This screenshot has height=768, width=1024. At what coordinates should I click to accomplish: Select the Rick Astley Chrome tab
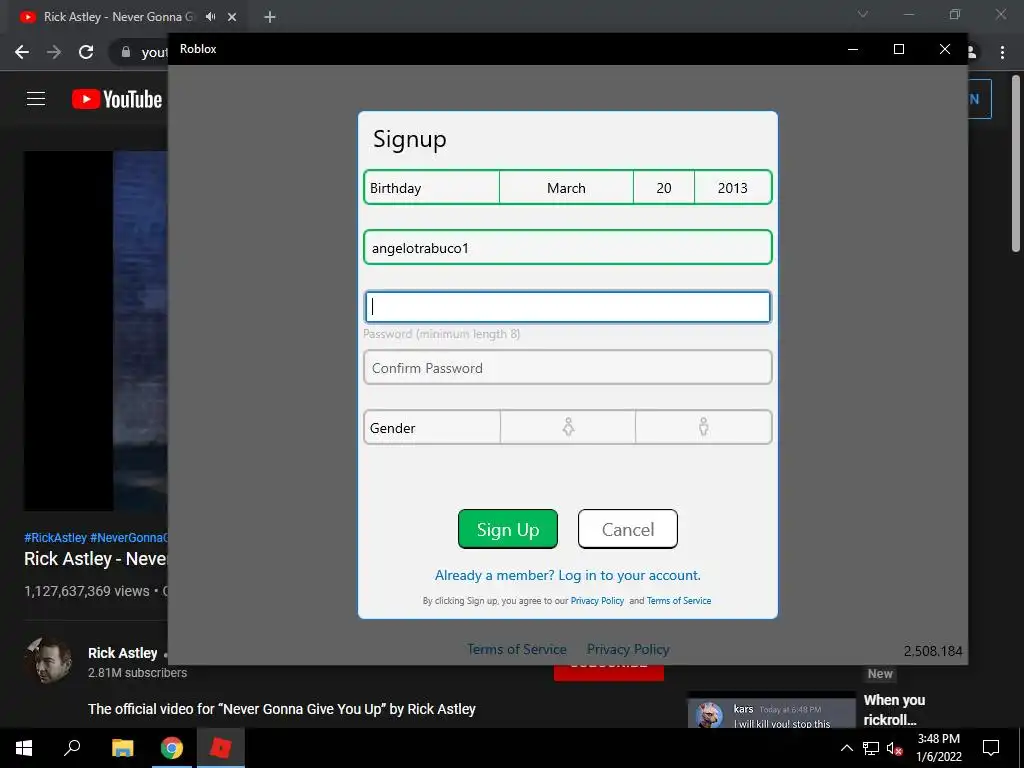tap(118, 17)
